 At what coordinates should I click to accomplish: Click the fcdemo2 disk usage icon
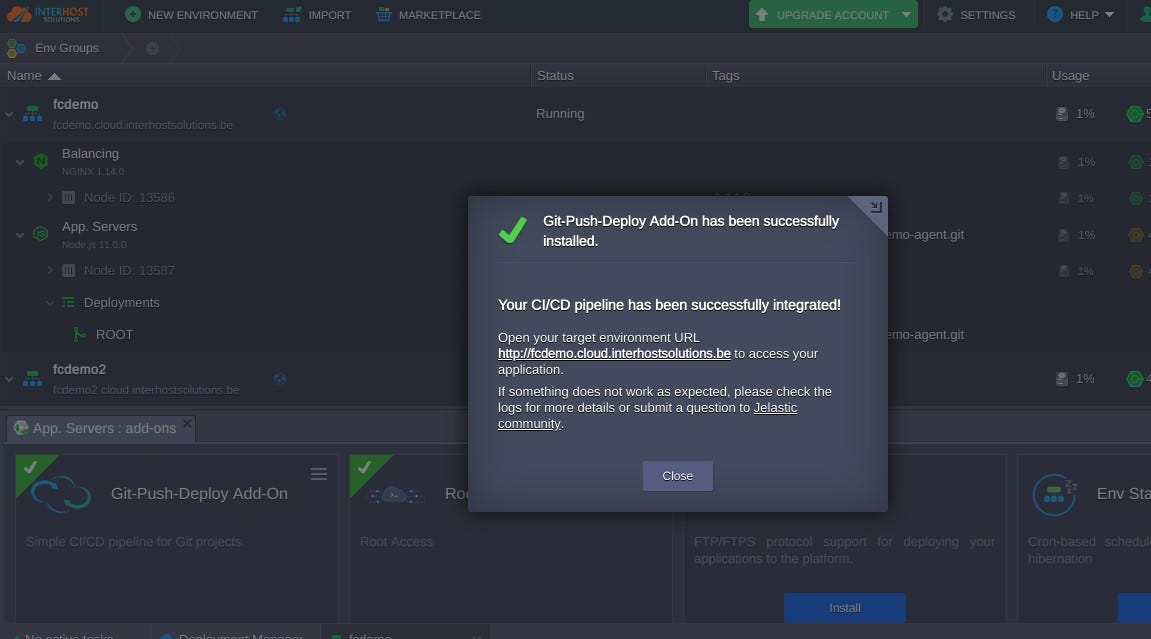pyautogui.click(x=1061, y=379)
